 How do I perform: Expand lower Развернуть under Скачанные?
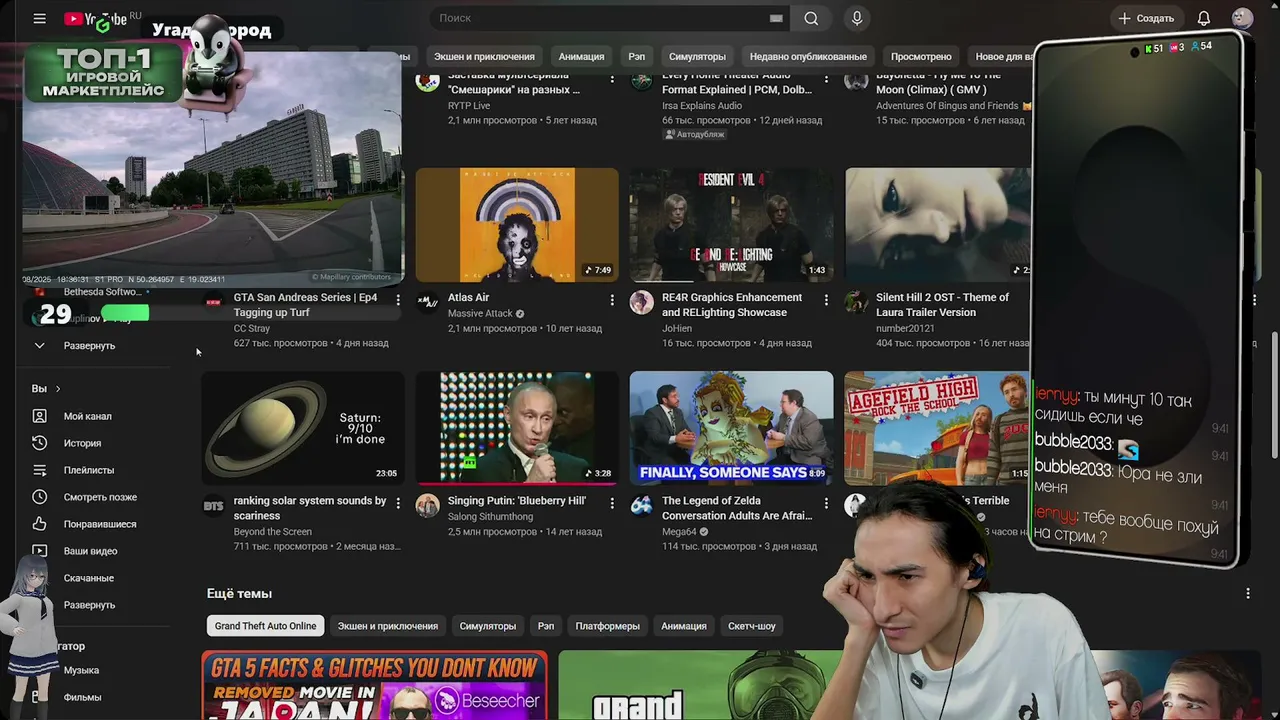(89, 605)
